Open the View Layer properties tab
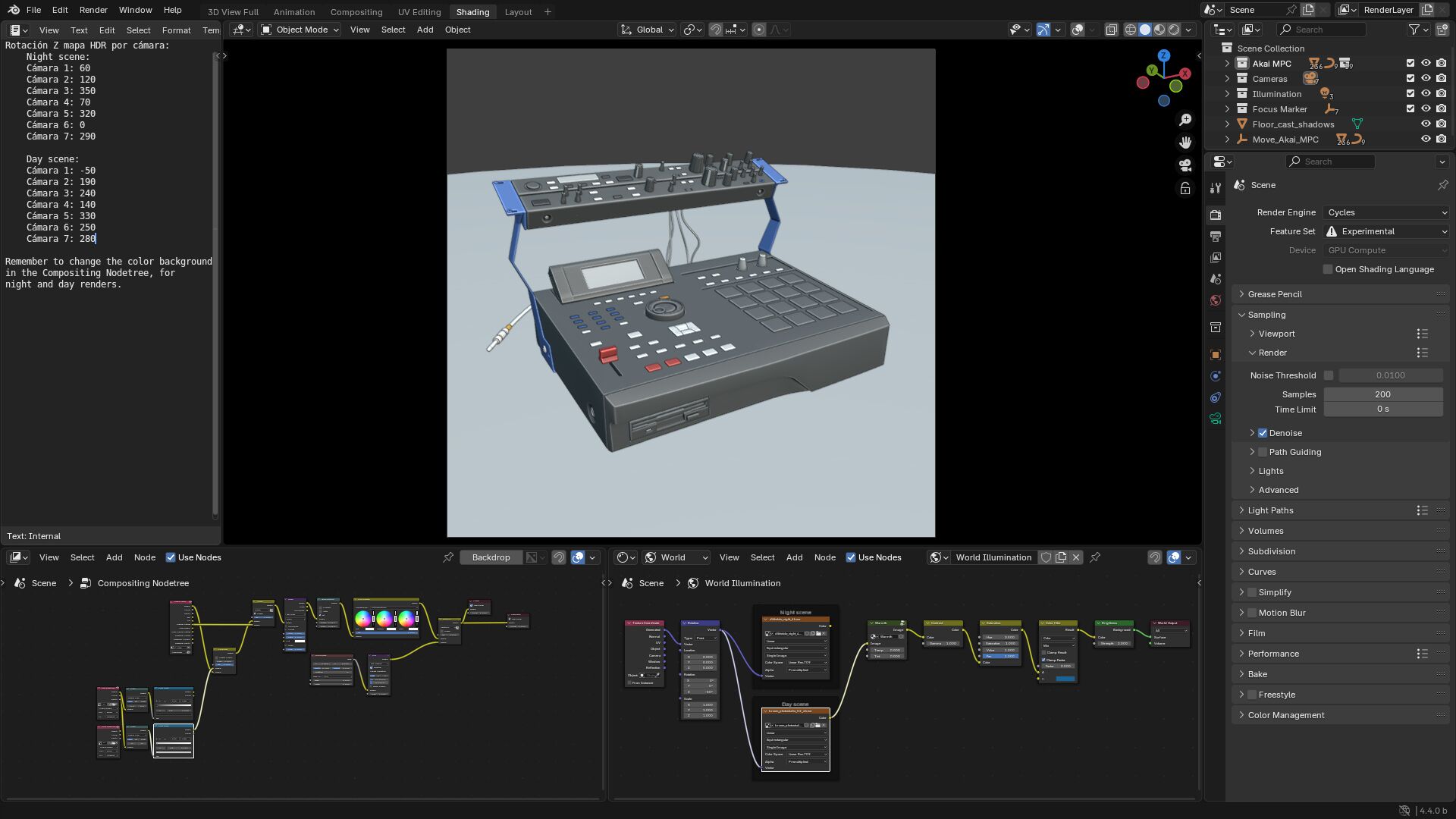This screenshot has width=1456, height=819. (x=1216, y=258)
